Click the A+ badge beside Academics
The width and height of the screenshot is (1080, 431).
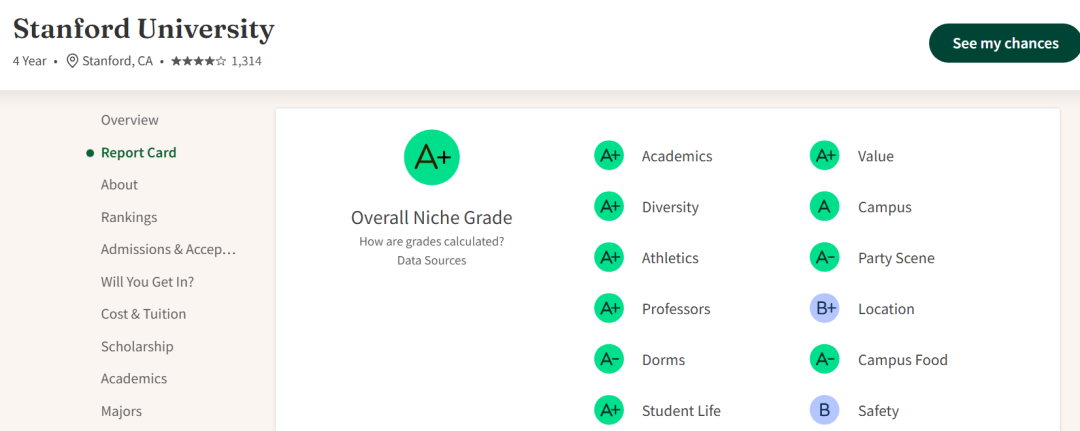[x=609, y=156]
